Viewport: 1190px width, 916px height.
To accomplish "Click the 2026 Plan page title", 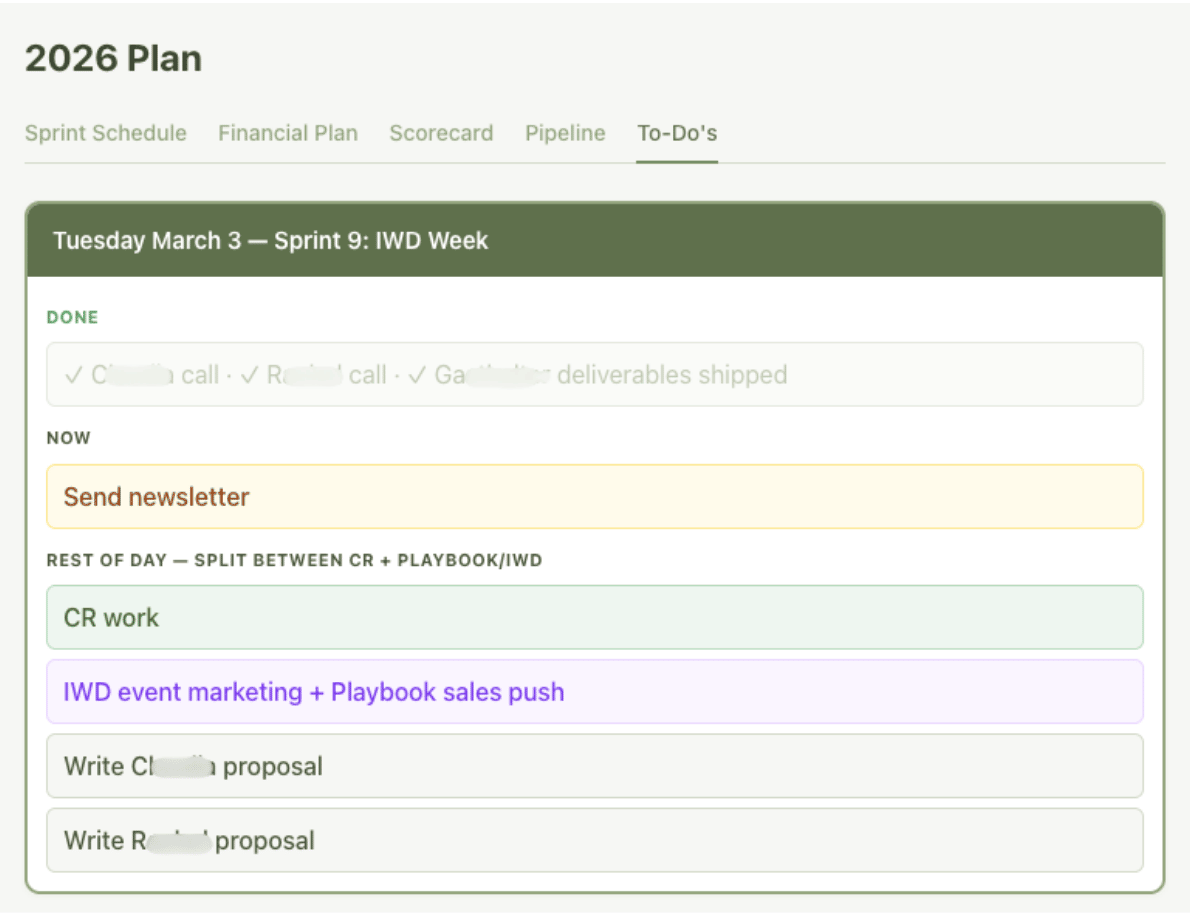I will pos(113,59).
